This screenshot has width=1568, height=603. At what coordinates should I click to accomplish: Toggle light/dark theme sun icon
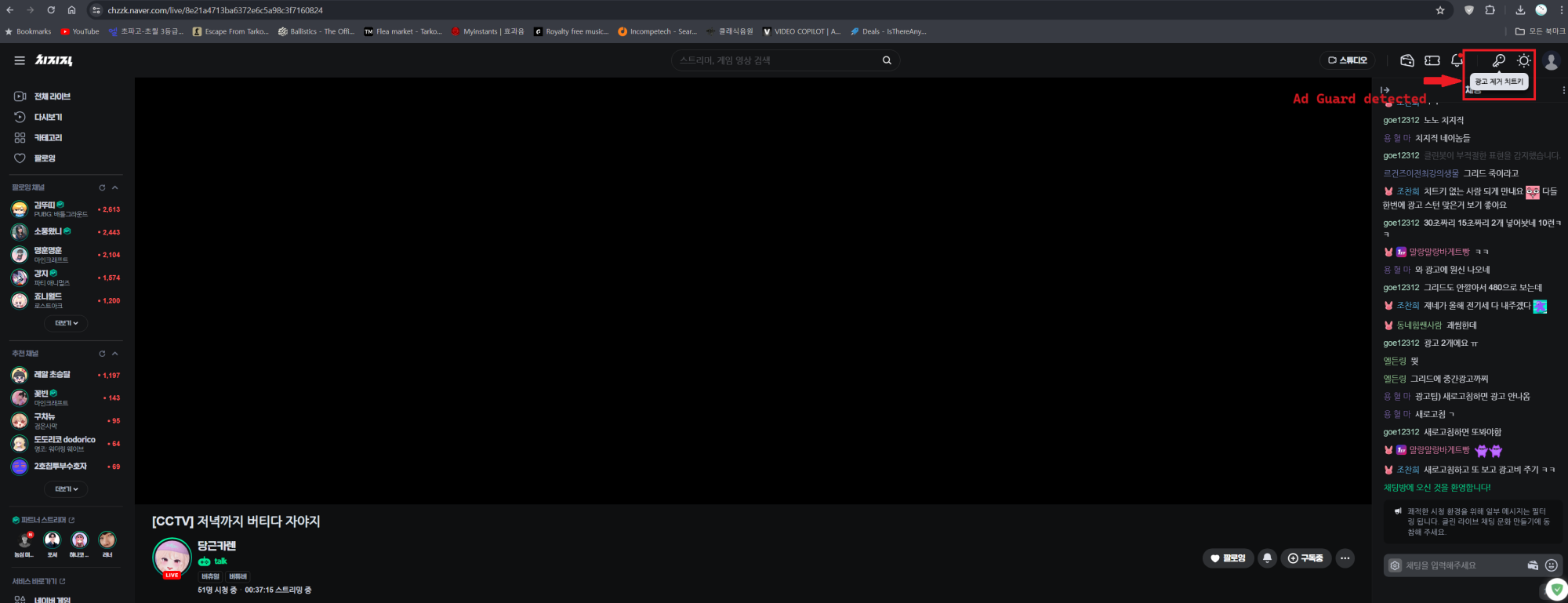(x=1523, y=60)
